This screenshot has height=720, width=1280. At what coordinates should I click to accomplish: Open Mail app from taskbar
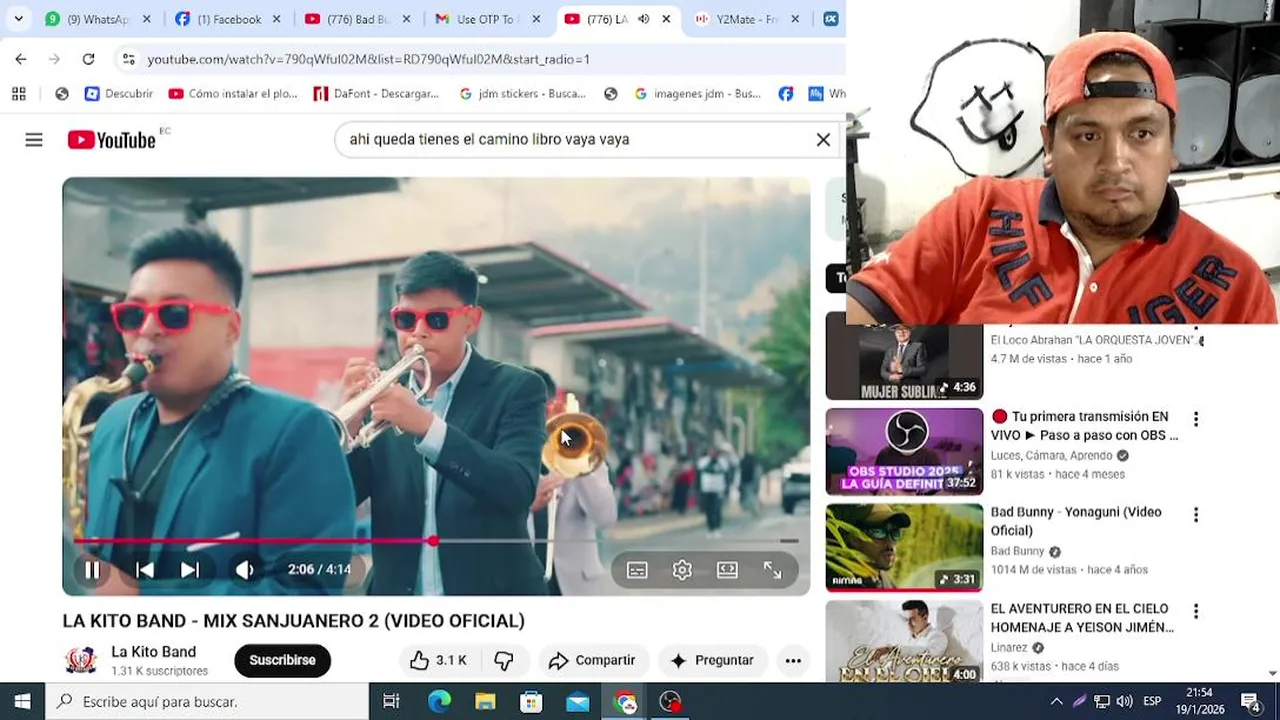click(577, 702)
